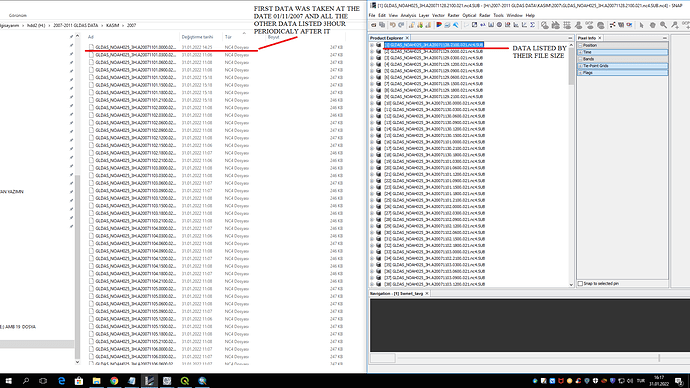This screenshot has width=690, height=388.
Task: Collapse the Bands section in Pixel Info
Action: 580,59
